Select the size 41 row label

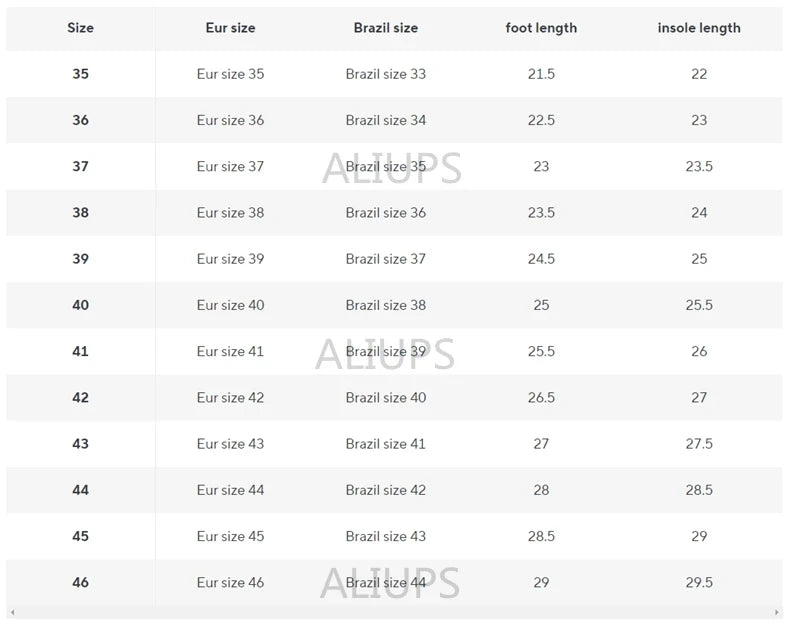click(80, 351)
